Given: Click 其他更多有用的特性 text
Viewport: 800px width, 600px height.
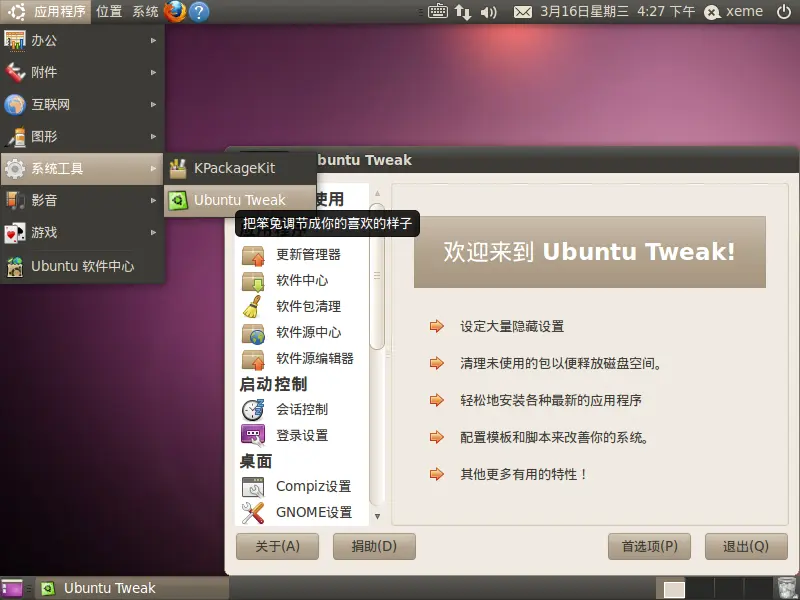Looking at the screenshot, I should tap(523, 474).
